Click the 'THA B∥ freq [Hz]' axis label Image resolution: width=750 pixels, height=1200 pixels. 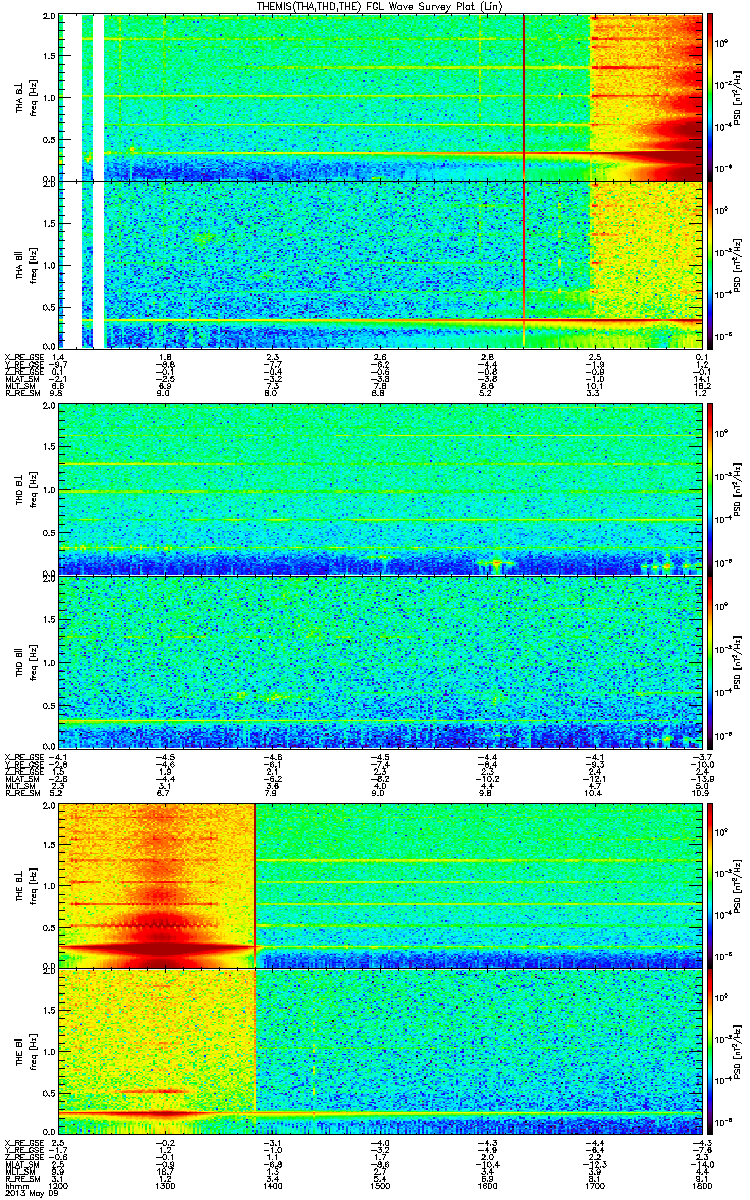(24, 264)
